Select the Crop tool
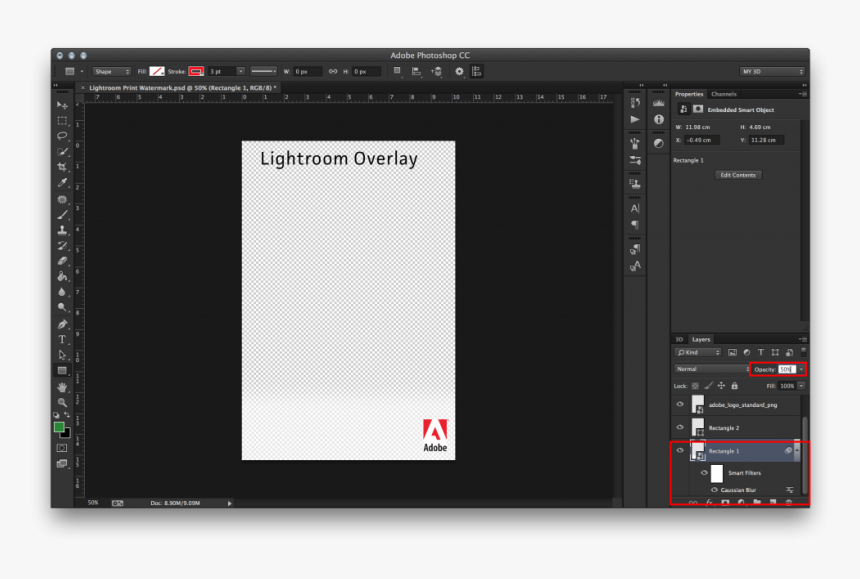Screen dimensions: 860x579 click(x=62, y=167)
